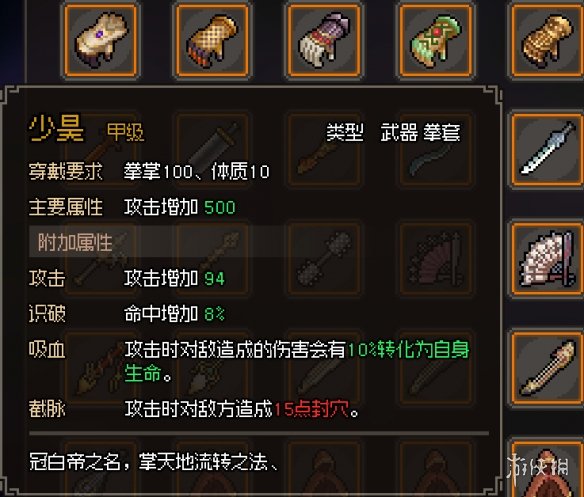Select the golden glove in the top-right slot

point(548,40)
